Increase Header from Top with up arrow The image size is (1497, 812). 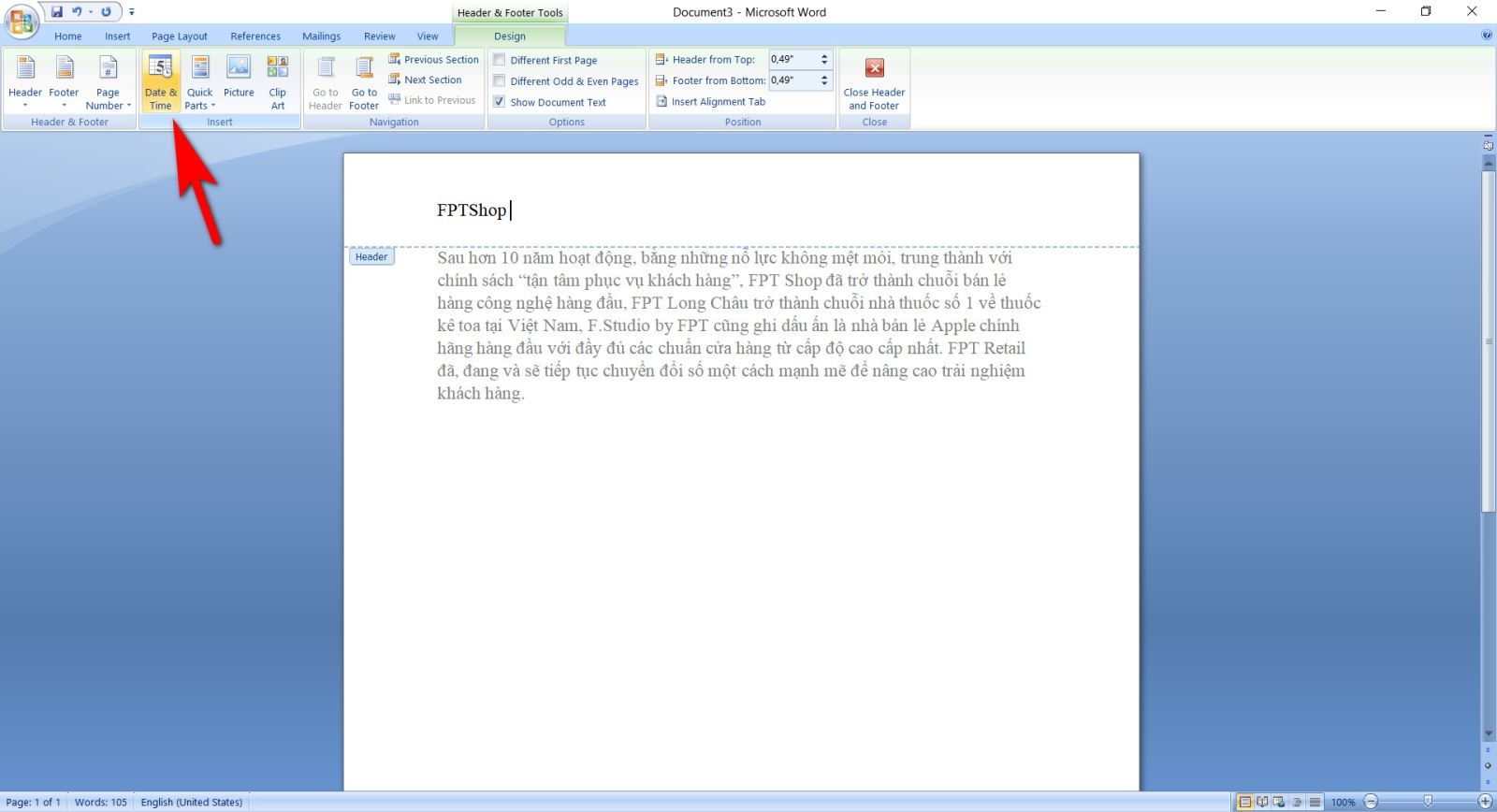pyautogui.click(x=824, y=55)
